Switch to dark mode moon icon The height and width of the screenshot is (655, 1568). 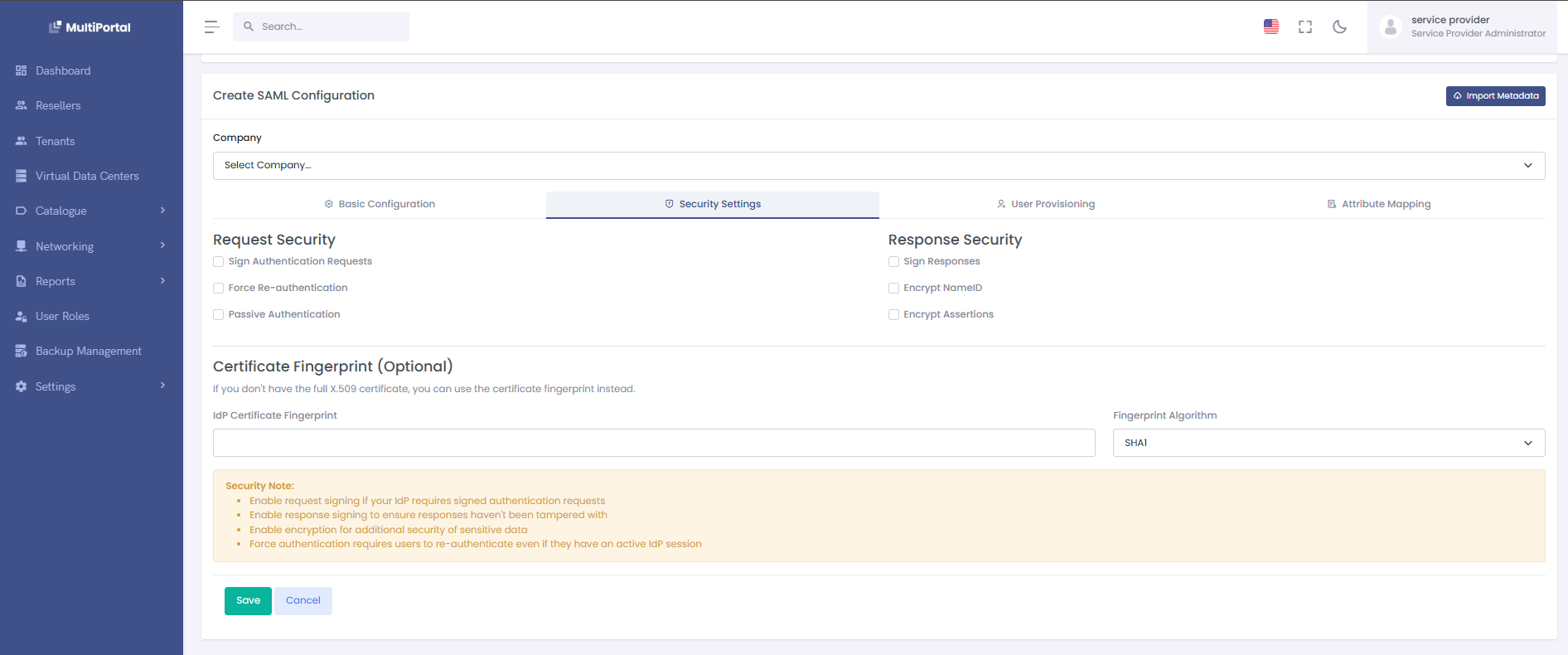coord(1339,27)
